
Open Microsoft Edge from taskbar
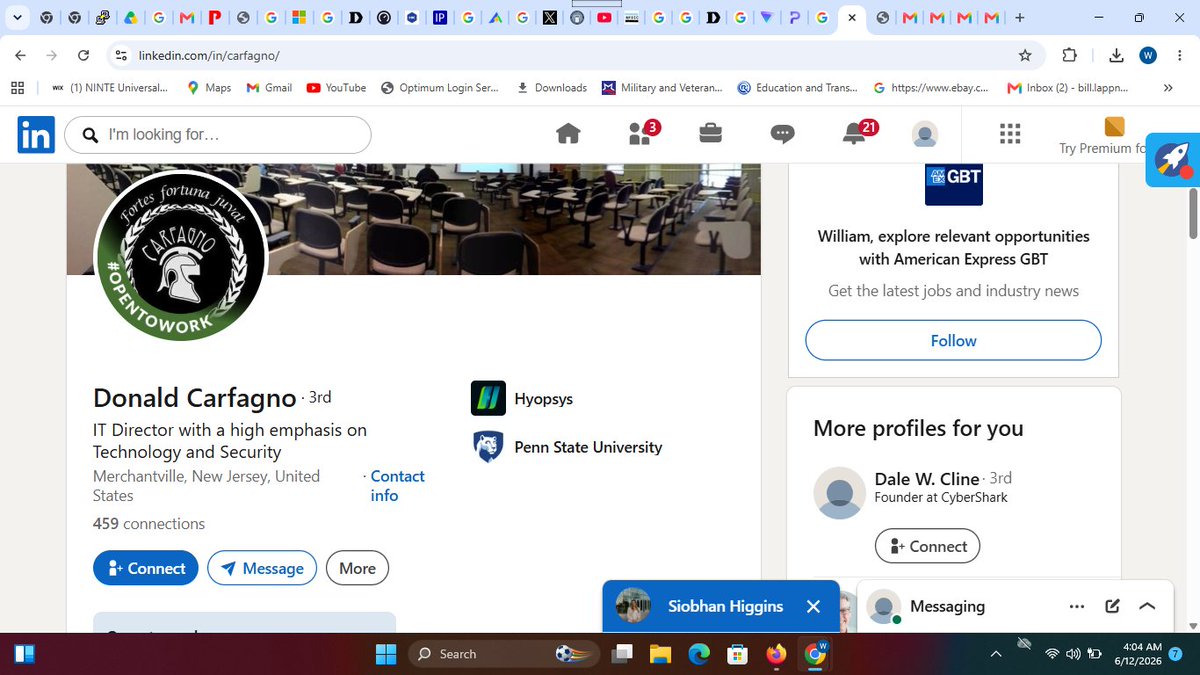[699, 654]
